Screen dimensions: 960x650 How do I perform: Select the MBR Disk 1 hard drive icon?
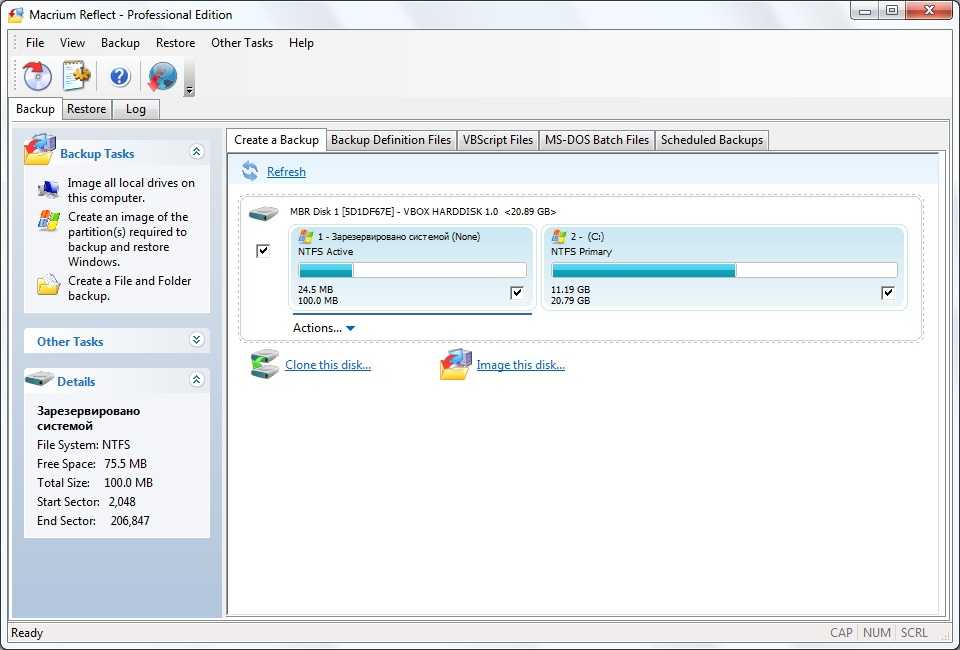pos(263,213)
